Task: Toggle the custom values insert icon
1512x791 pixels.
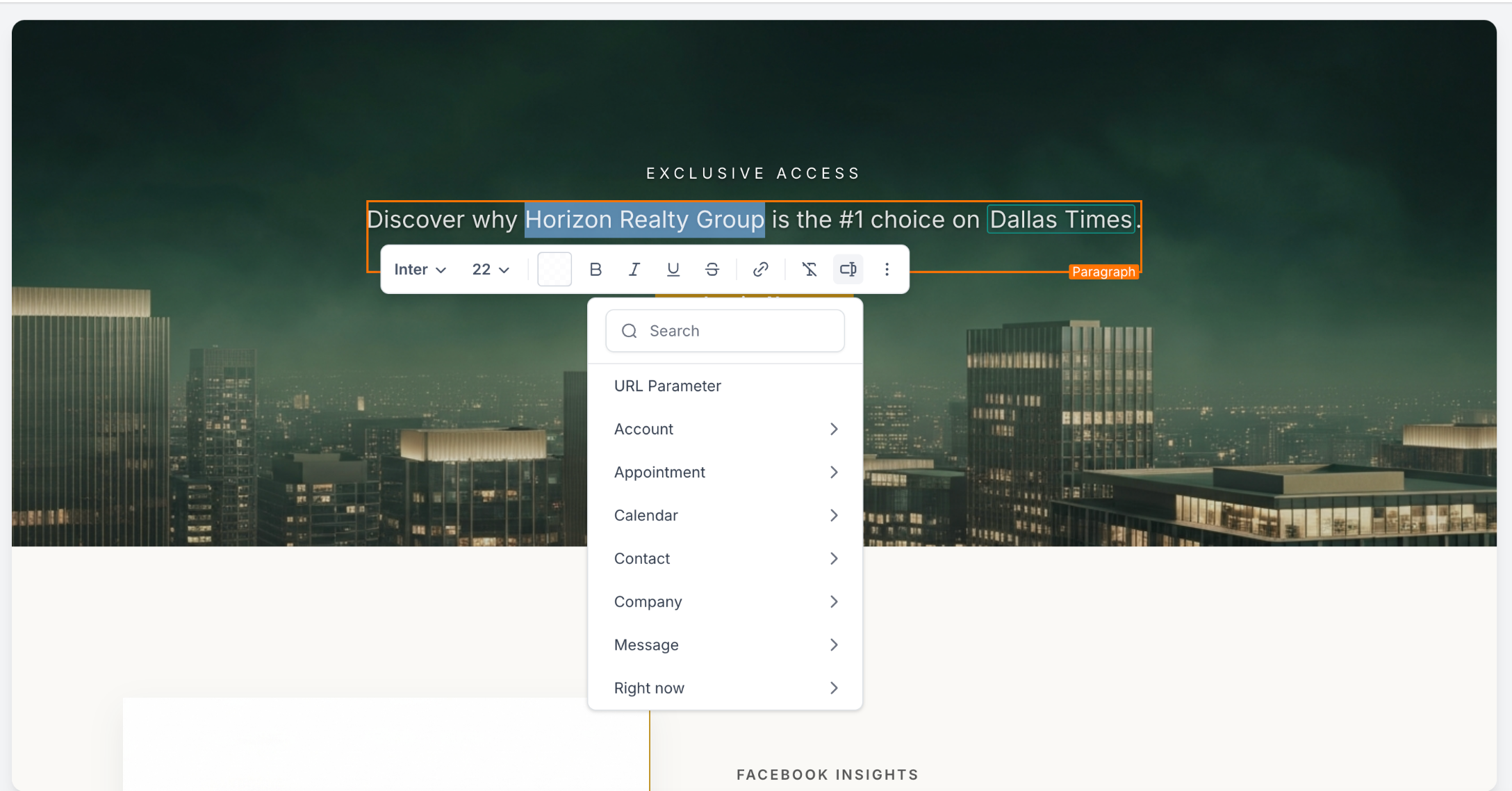Action: pyautogui.click(x=848, y=270)
